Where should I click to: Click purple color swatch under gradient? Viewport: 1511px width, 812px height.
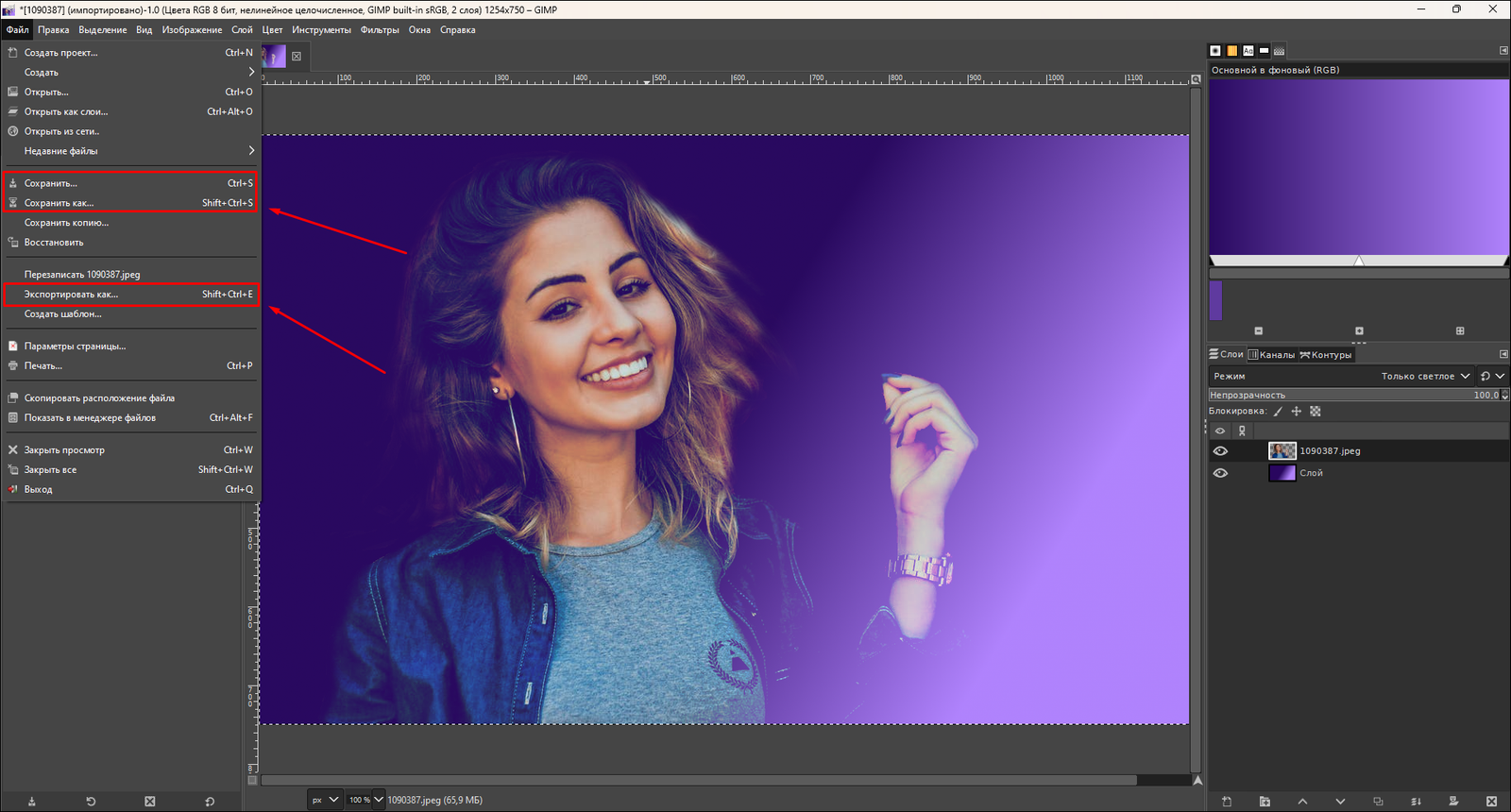tap(1216, 300)
